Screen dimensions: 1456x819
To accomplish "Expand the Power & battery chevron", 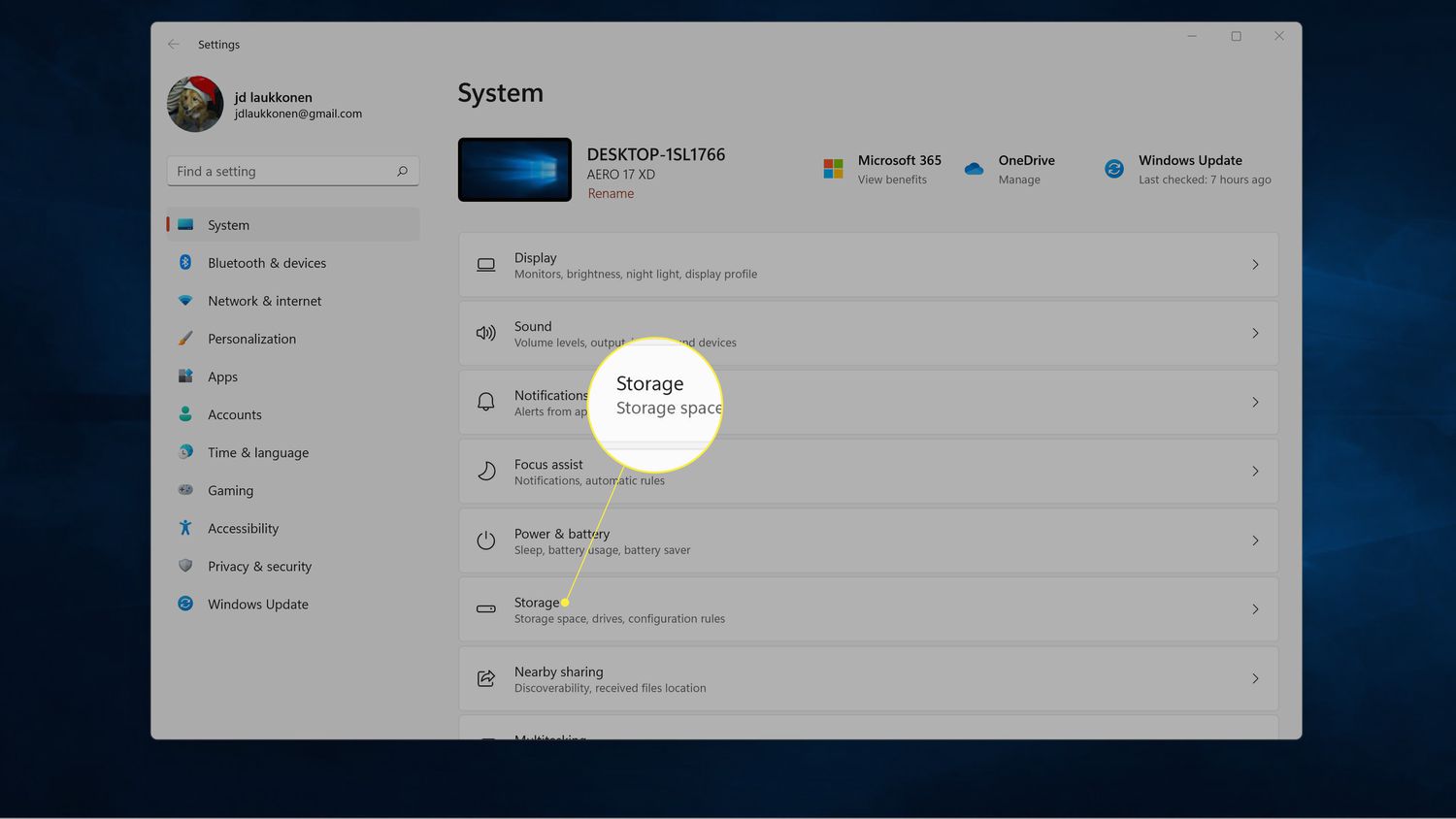I will coord(1255,541).
